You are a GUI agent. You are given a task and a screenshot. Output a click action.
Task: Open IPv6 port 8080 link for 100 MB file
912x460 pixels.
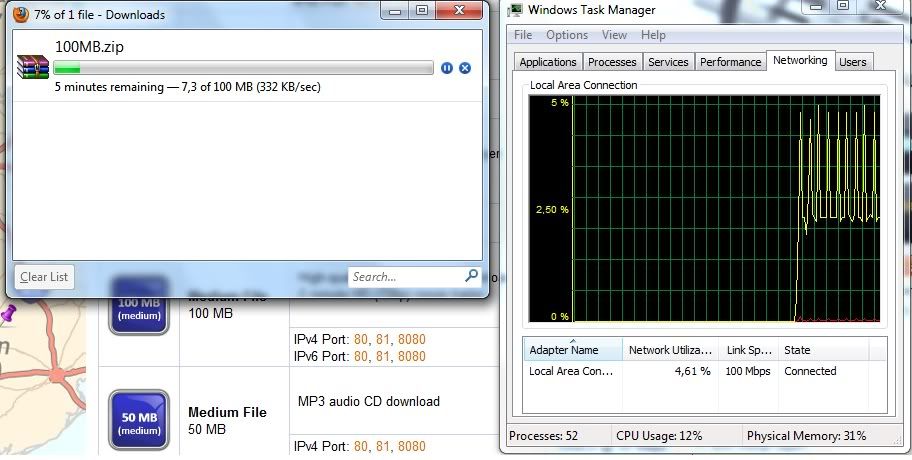(x=412, y=356)
